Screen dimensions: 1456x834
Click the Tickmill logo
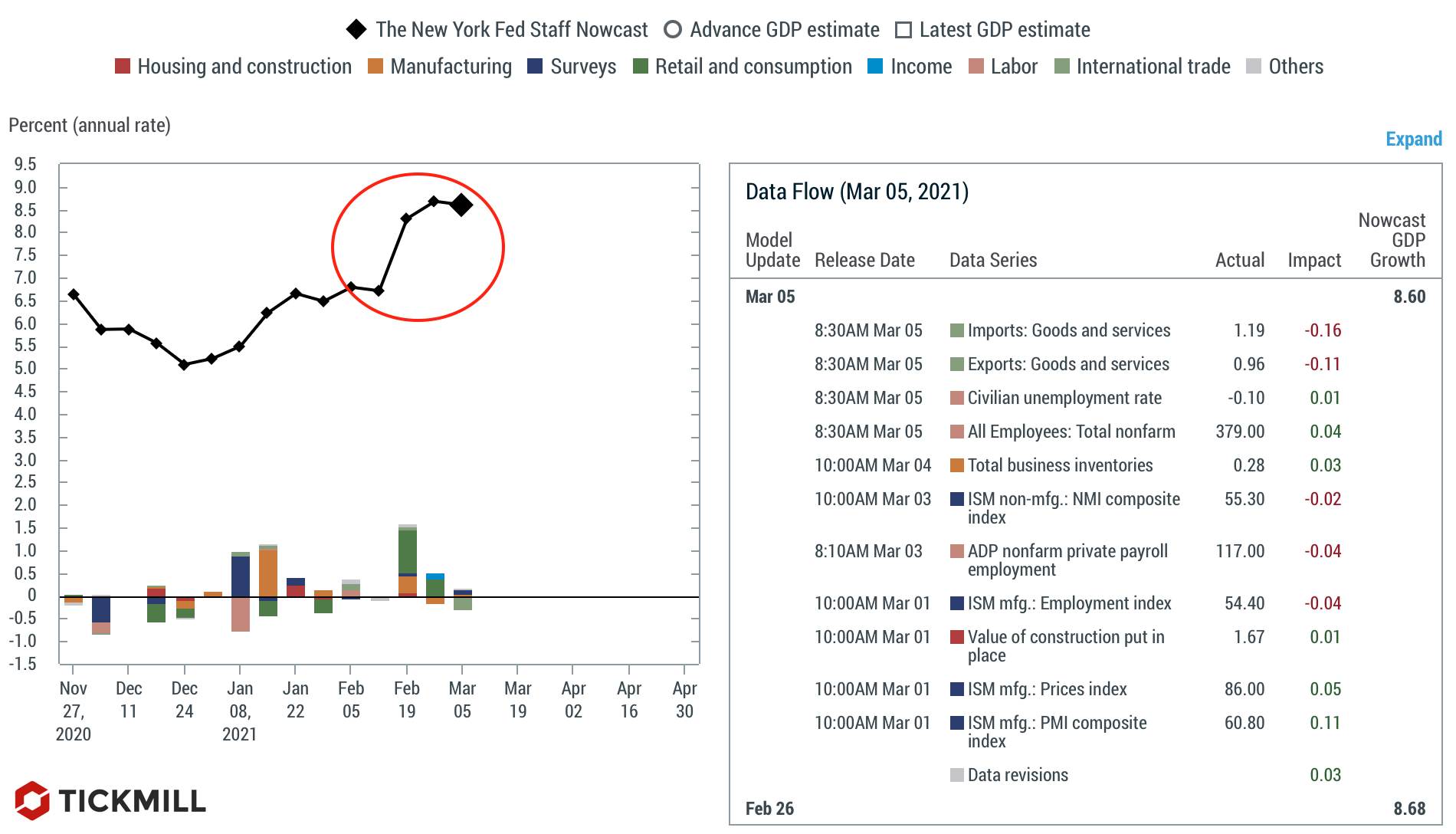(110, 800)
